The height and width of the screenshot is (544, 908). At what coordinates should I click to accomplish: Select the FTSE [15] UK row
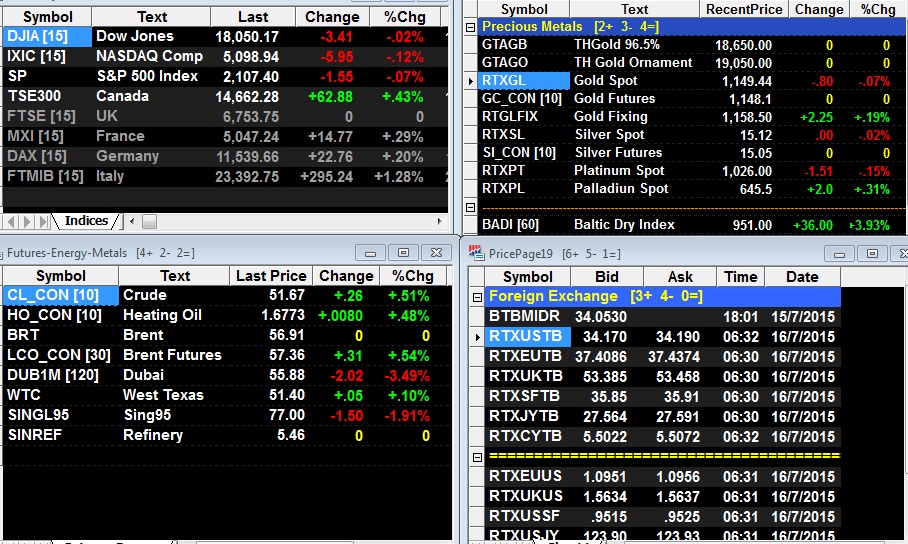(x=225, y=116)
